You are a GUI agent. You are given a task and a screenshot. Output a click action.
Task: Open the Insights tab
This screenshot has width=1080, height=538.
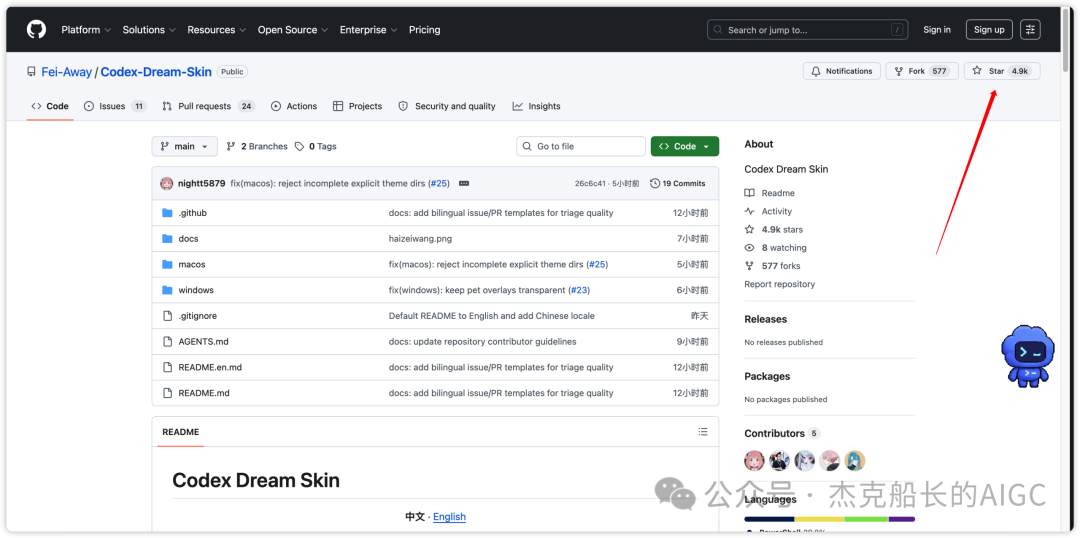537,106
